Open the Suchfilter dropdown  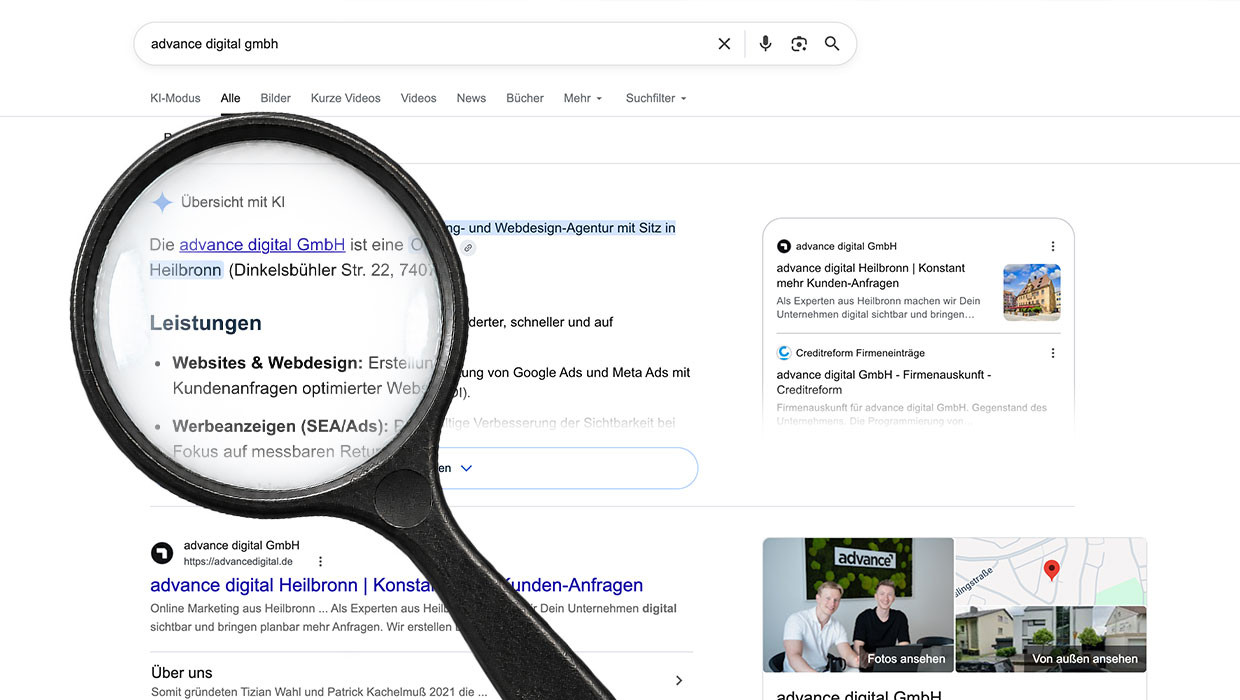point(657,98)
